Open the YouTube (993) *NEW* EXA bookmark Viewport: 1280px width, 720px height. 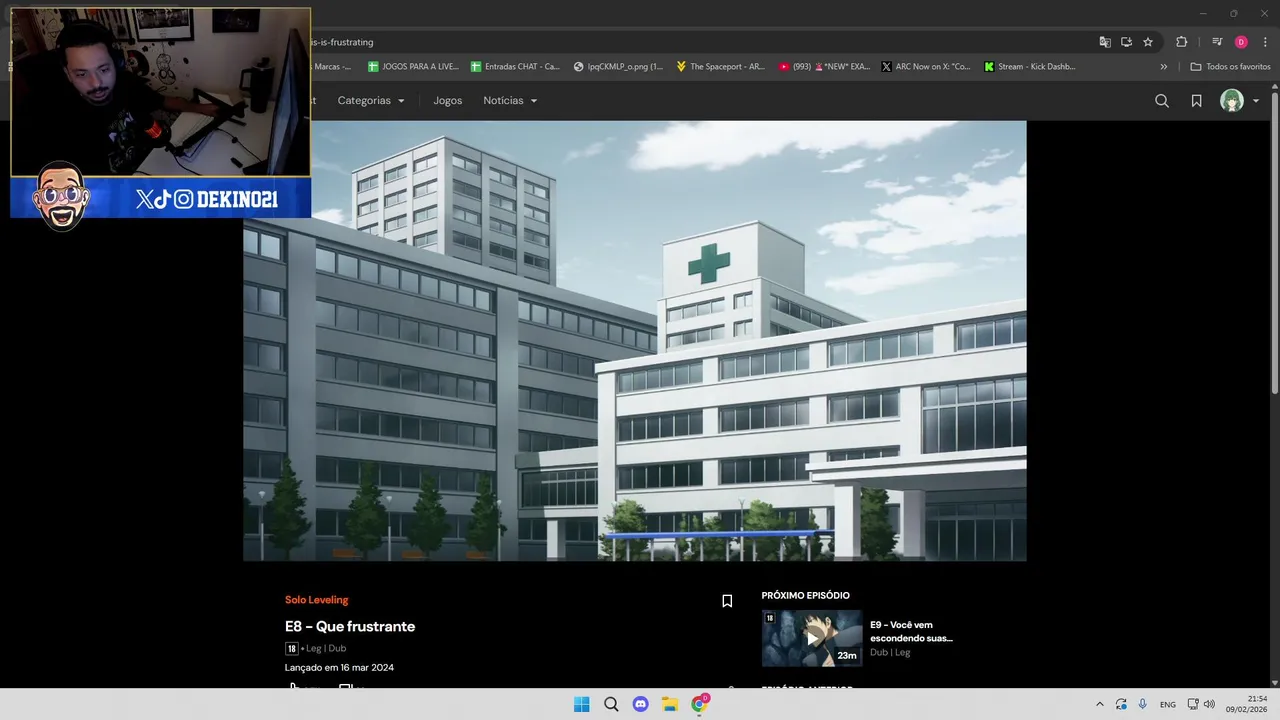coord(824,66)
